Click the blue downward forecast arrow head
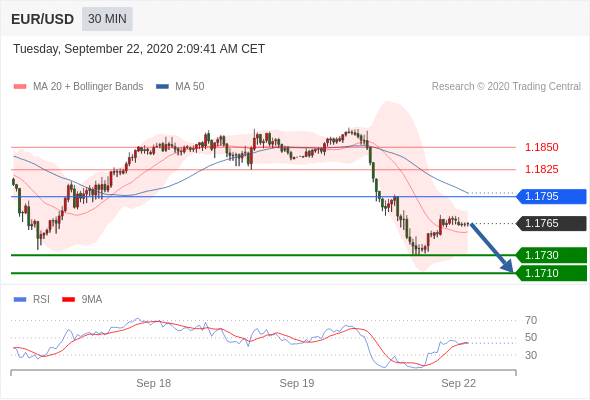Image resolution: width=590 pixels, height=400 pixels. click(508, 266)
